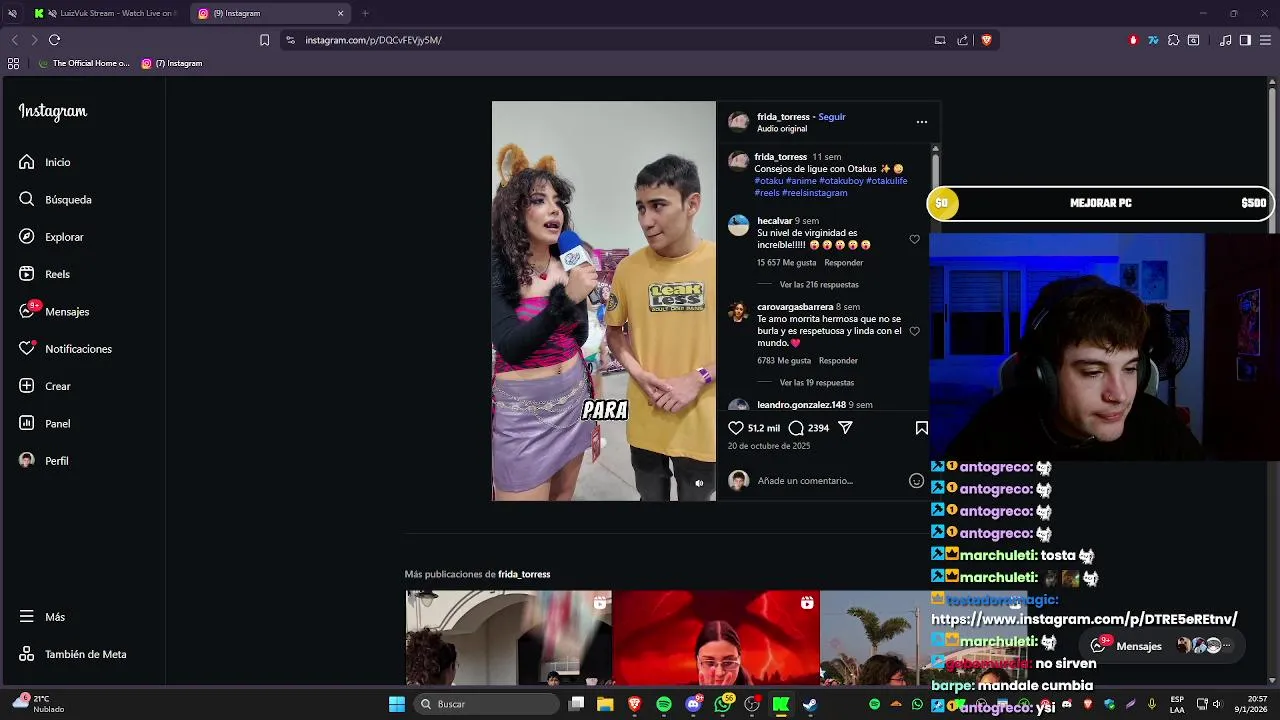The image size is (1280, 720).
Task: Go back in browser history
Action: (x=14, y=40)
